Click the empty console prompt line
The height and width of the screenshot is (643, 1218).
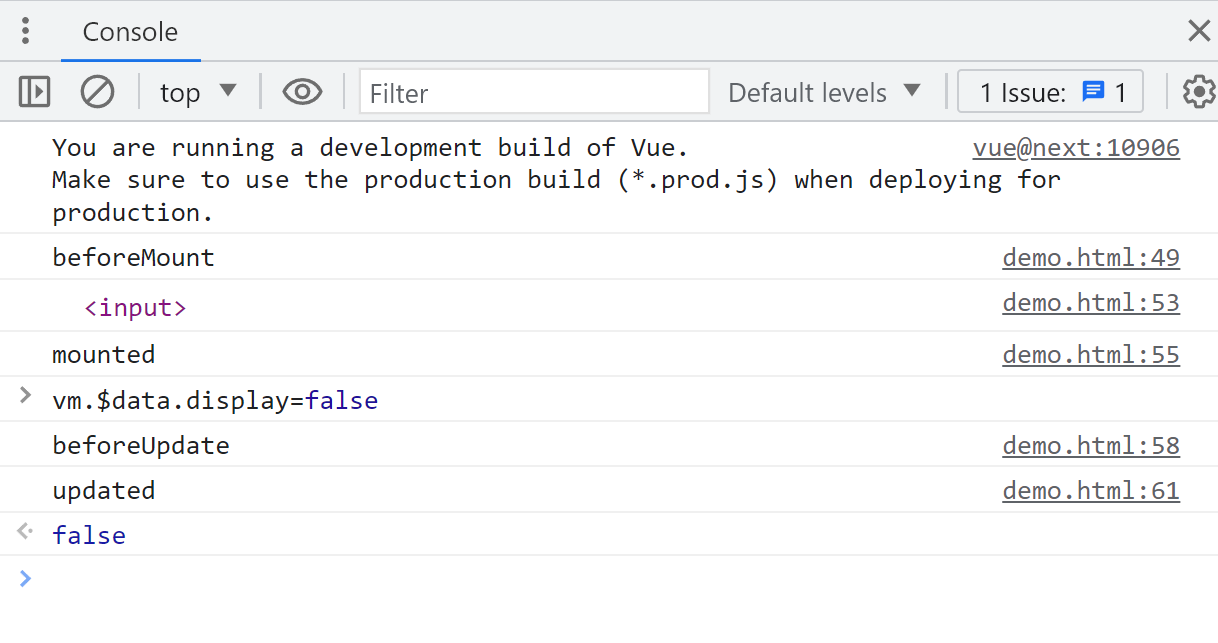click(600, 579)
